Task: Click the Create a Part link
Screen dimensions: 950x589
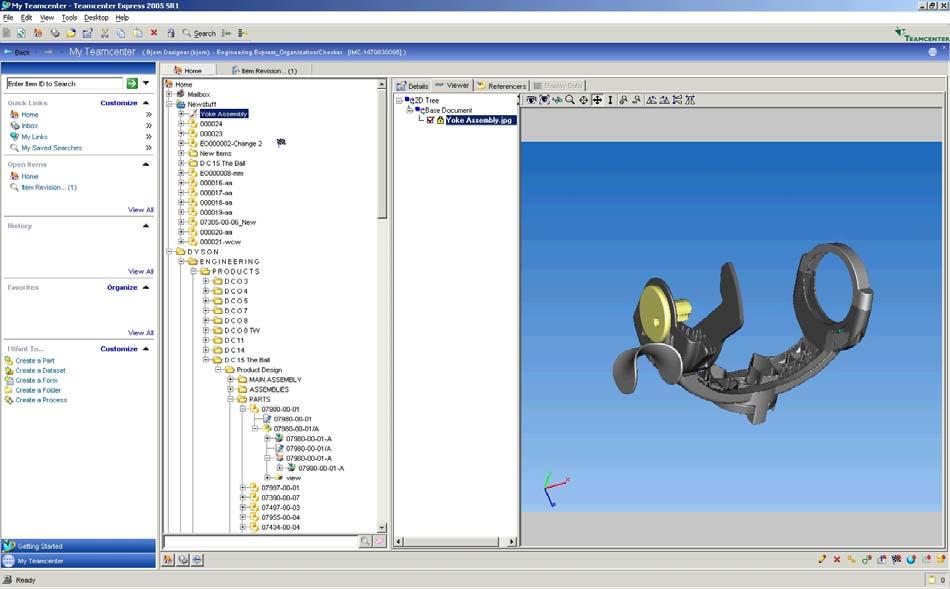Action: (x=35, y=361)
